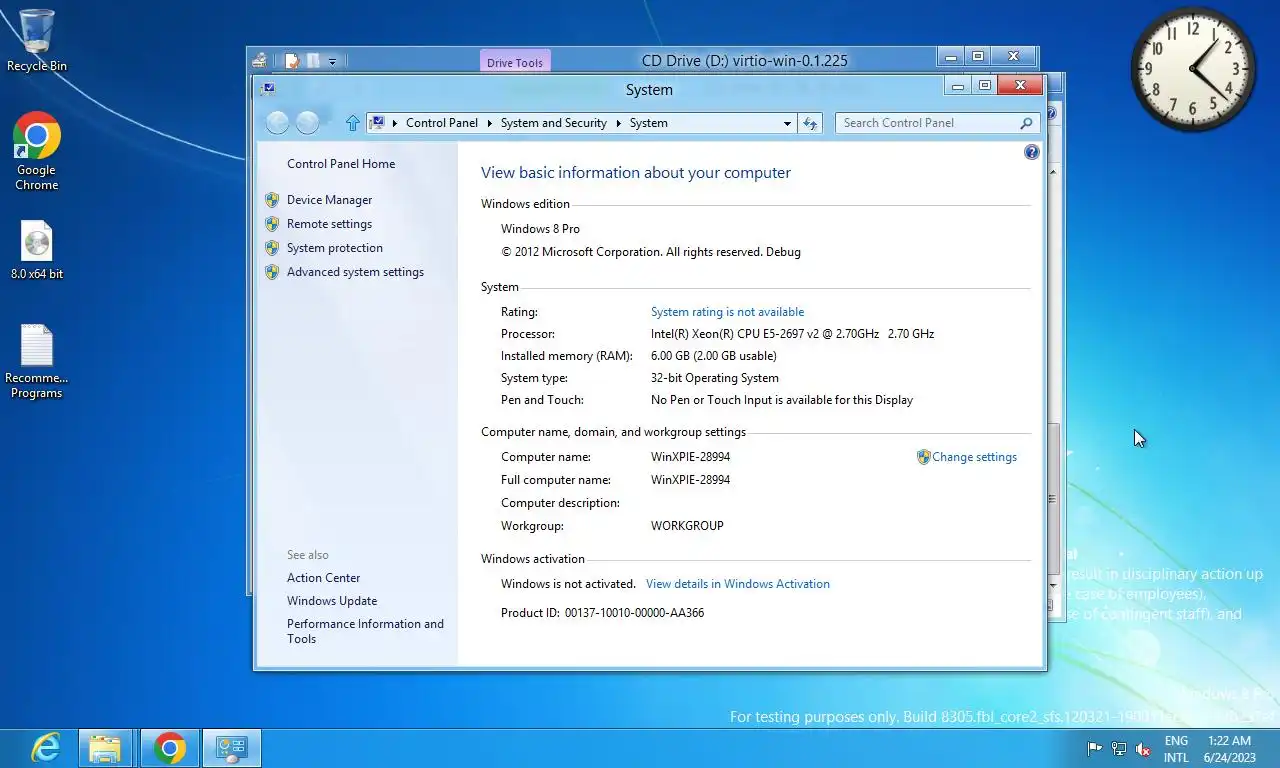Open Customize Quick Access Toolbar dropdown in CD Drive window

tap(332, 61)
